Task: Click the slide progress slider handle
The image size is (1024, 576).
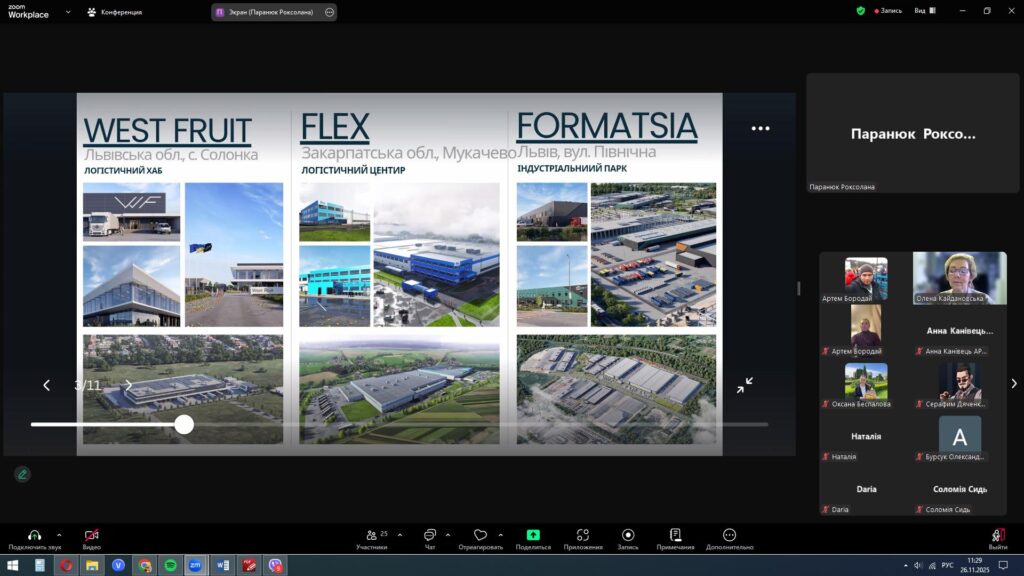Action: tap(184, 424)
